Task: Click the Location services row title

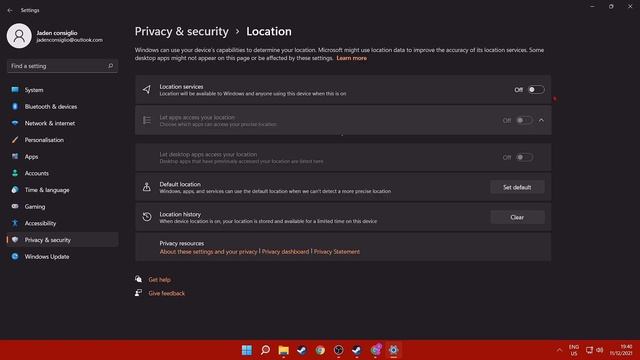Action: pyautogui.click(x=181, y=87)
